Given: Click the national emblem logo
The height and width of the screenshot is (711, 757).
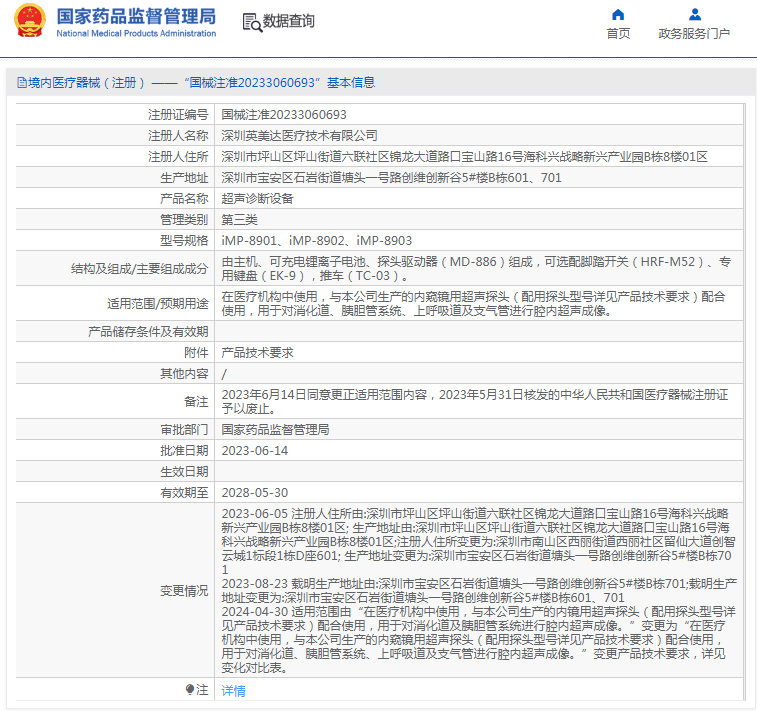Looking at the screenshot, I should [x=29, y=21].
